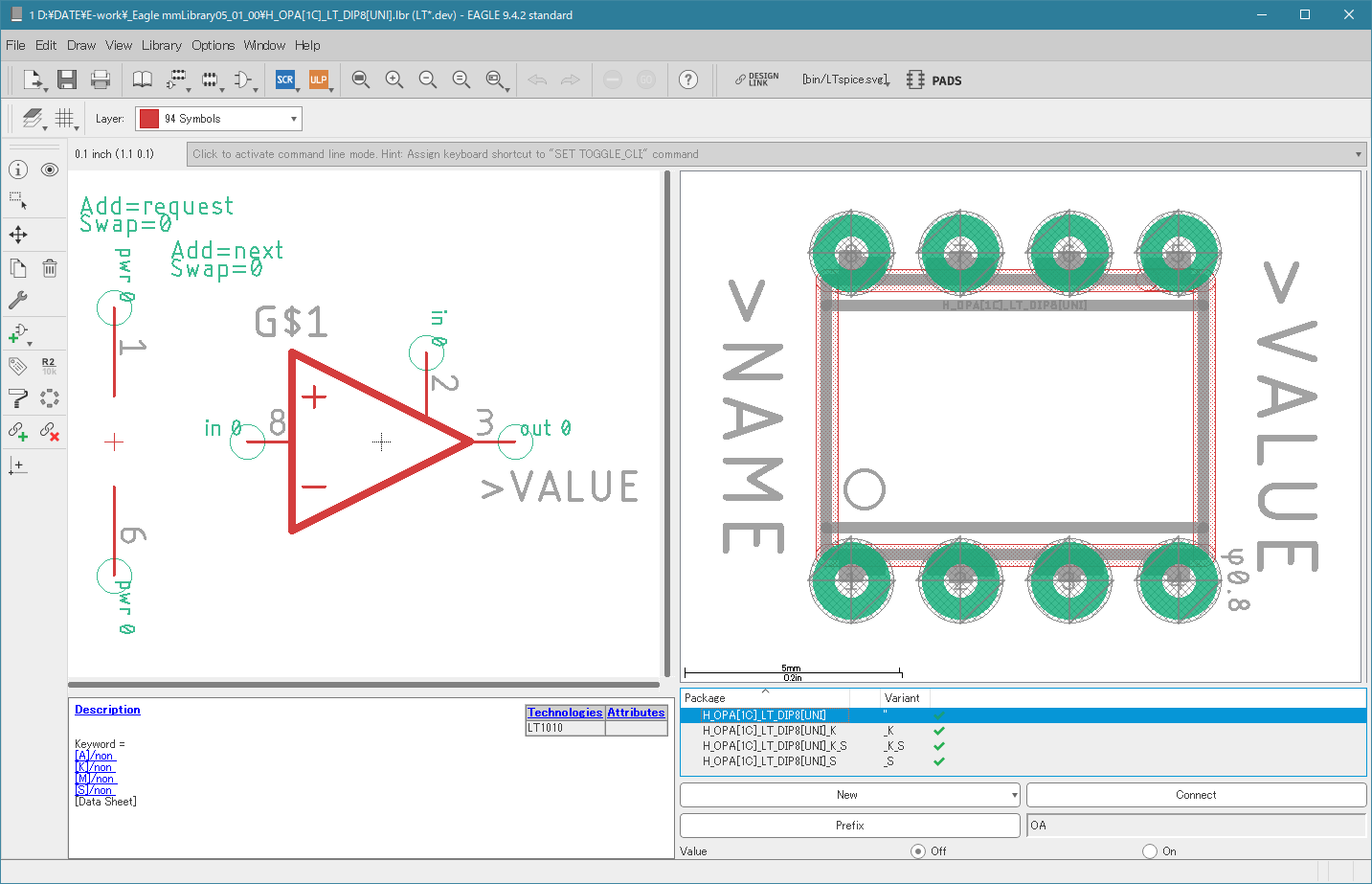This screenshot has height=884, width=1372.
Task: Click the Print icon in toolbar
Action: pos(101,79)
